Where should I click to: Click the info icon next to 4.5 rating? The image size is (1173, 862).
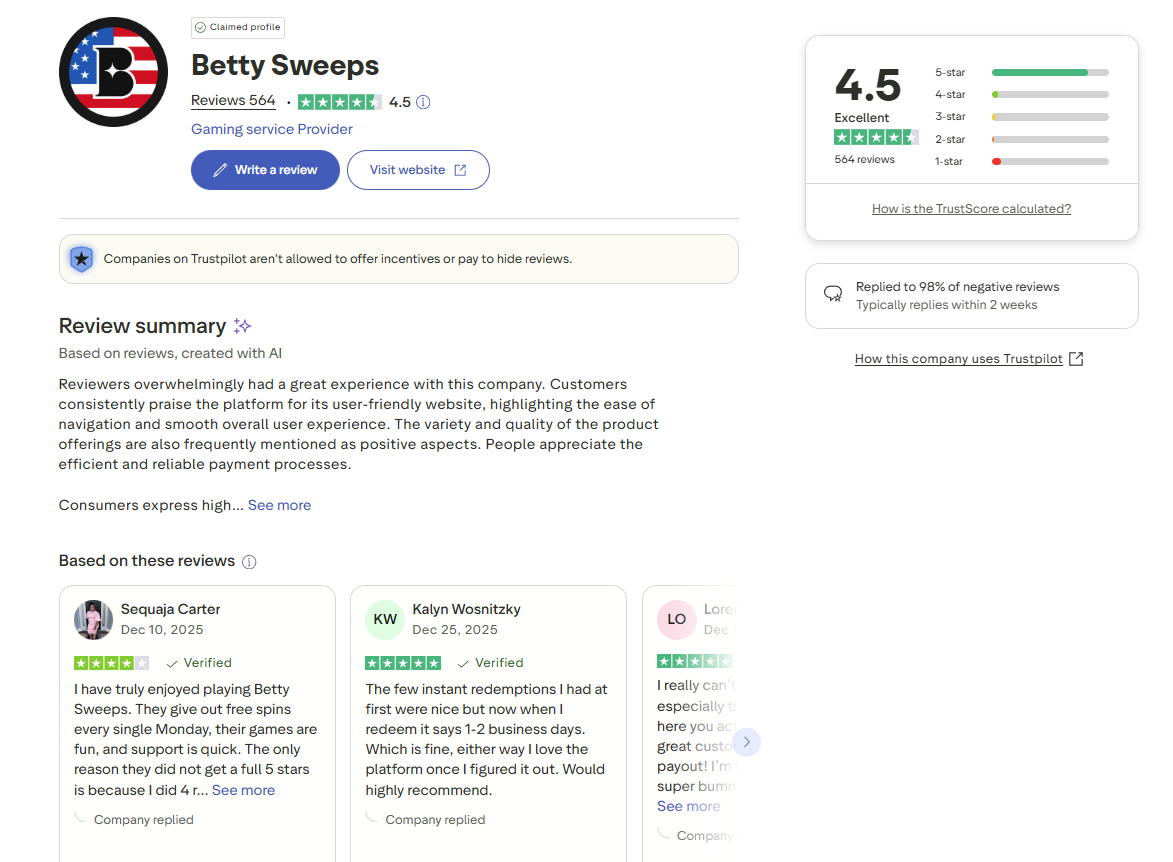pos(423,102)
